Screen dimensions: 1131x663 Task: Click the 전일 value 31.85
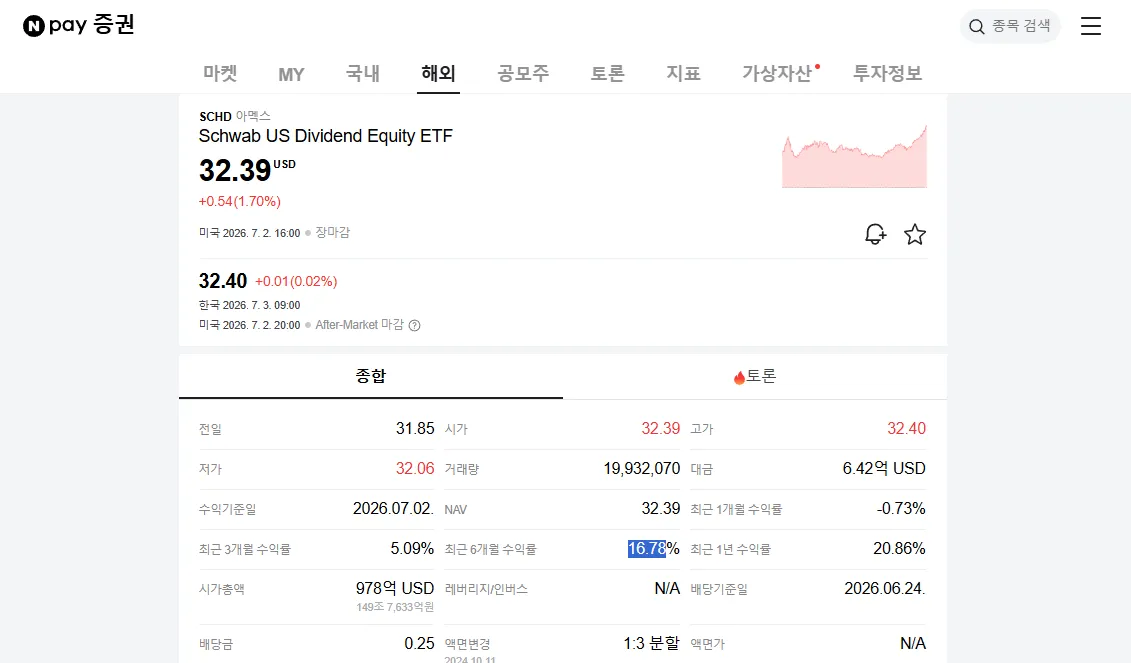(x=415, y=429)
